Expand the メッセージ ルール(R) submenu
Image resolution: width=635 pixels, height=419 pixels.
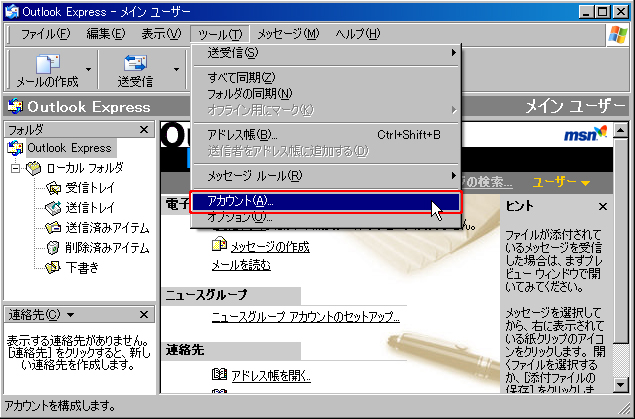pyautogui.click(x=326, y=176)
